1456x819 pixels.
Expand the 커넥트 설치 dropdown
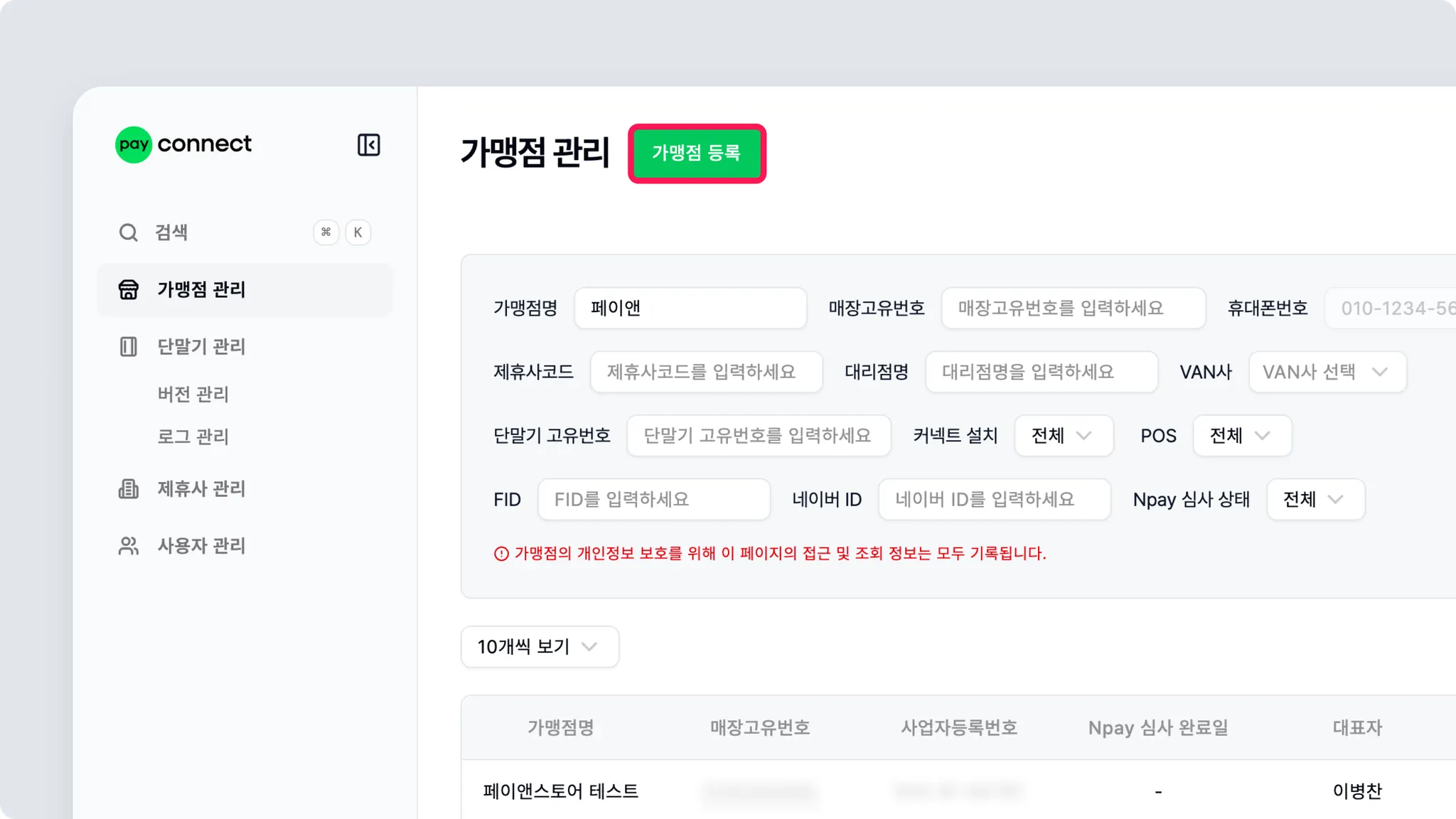(x=1063, y=436)
